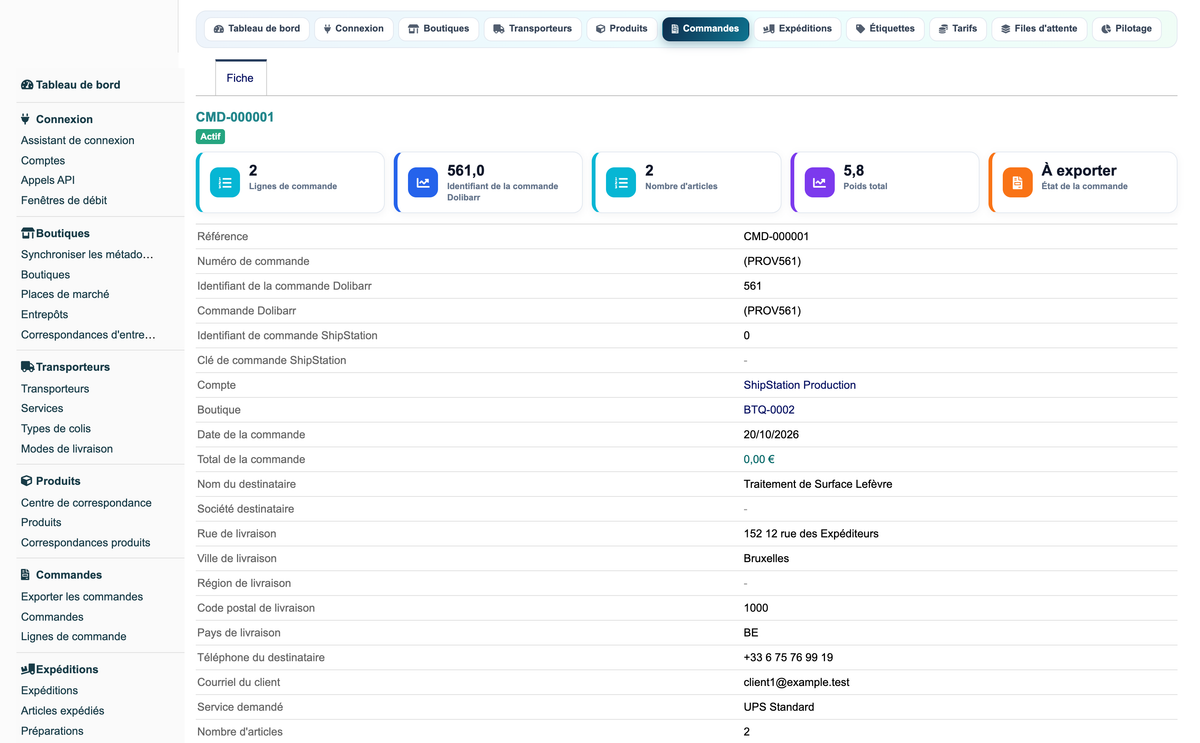Open the Files d'attente top navigation item
1200x743 pixels.
(x=1039, y=29)
